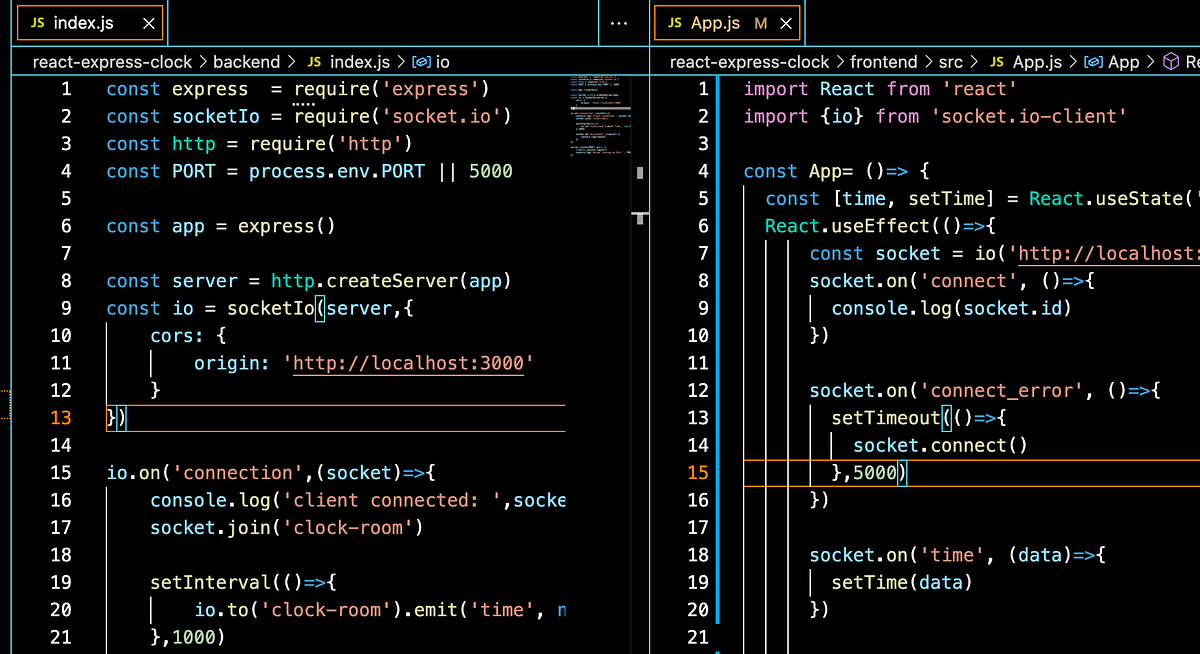1200x654 pixels.
Task: Open the src breadcrumb dropdown
Action: [x=951, y=61]
